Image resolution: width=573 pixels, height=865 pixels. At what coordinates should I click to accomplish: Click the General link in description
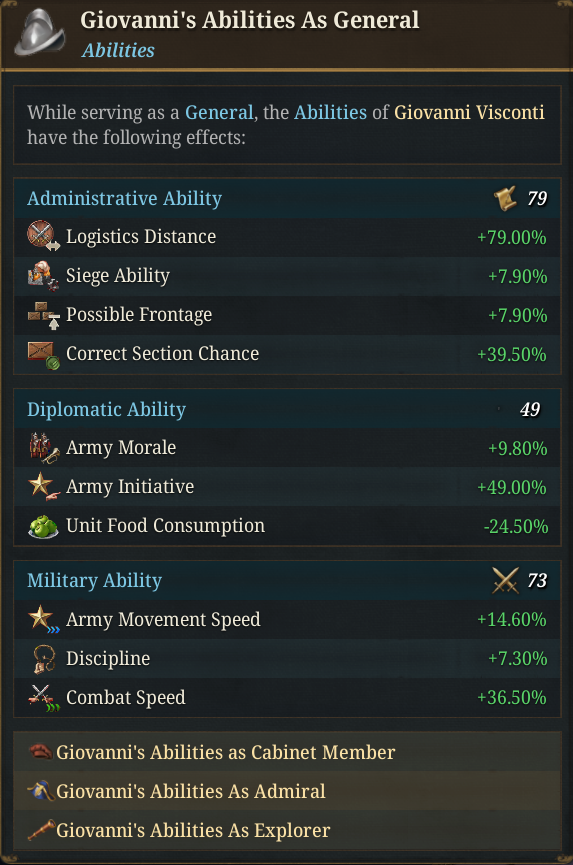pos(219,113)
